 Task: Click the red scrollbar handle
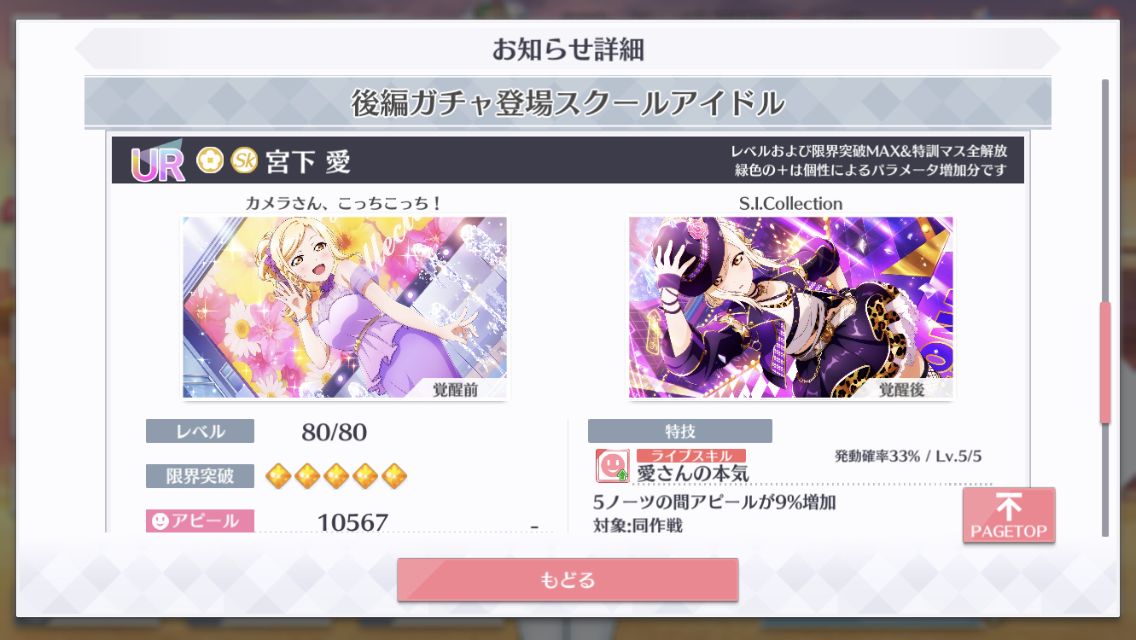pos(1105,362)
